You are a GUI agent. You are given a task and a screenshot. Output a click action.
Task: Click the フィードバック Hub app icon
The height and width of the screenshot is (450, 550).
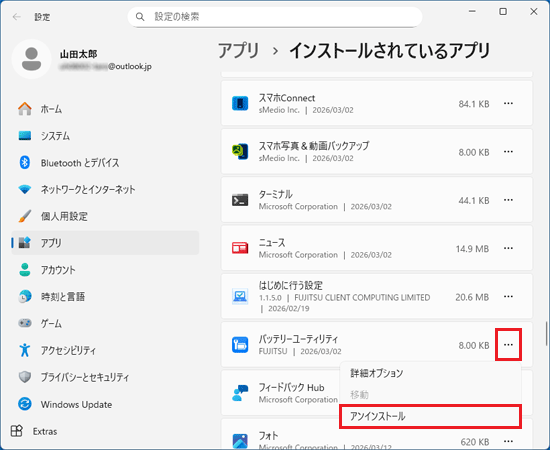(x=240, y=393)
